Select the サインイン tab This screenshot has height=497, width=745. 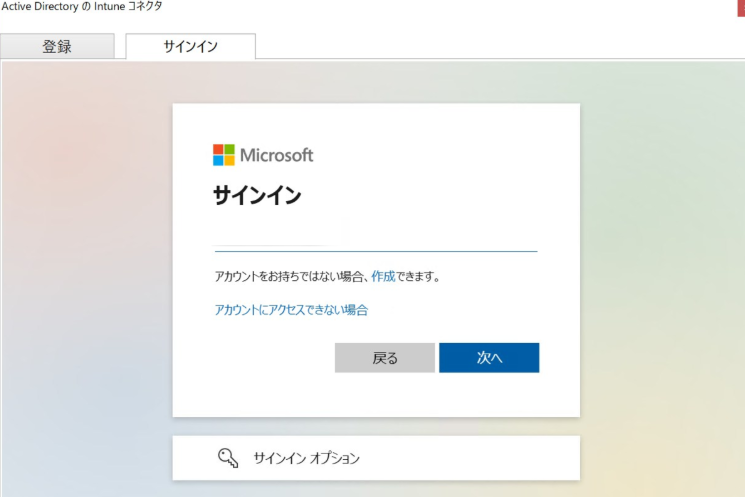[191, 47]
